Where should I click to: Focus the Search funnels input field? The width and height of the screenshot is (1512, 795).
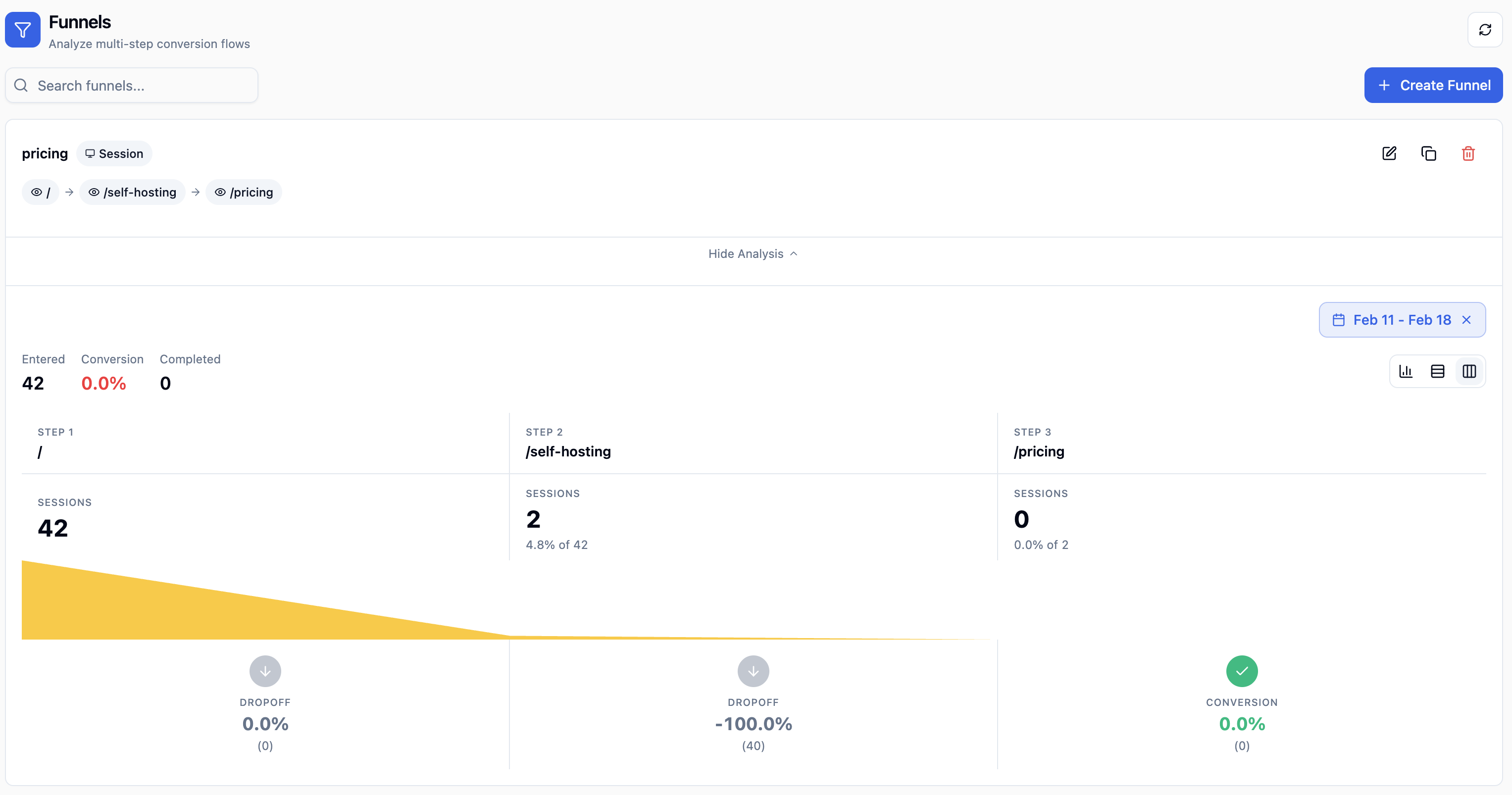132,86
